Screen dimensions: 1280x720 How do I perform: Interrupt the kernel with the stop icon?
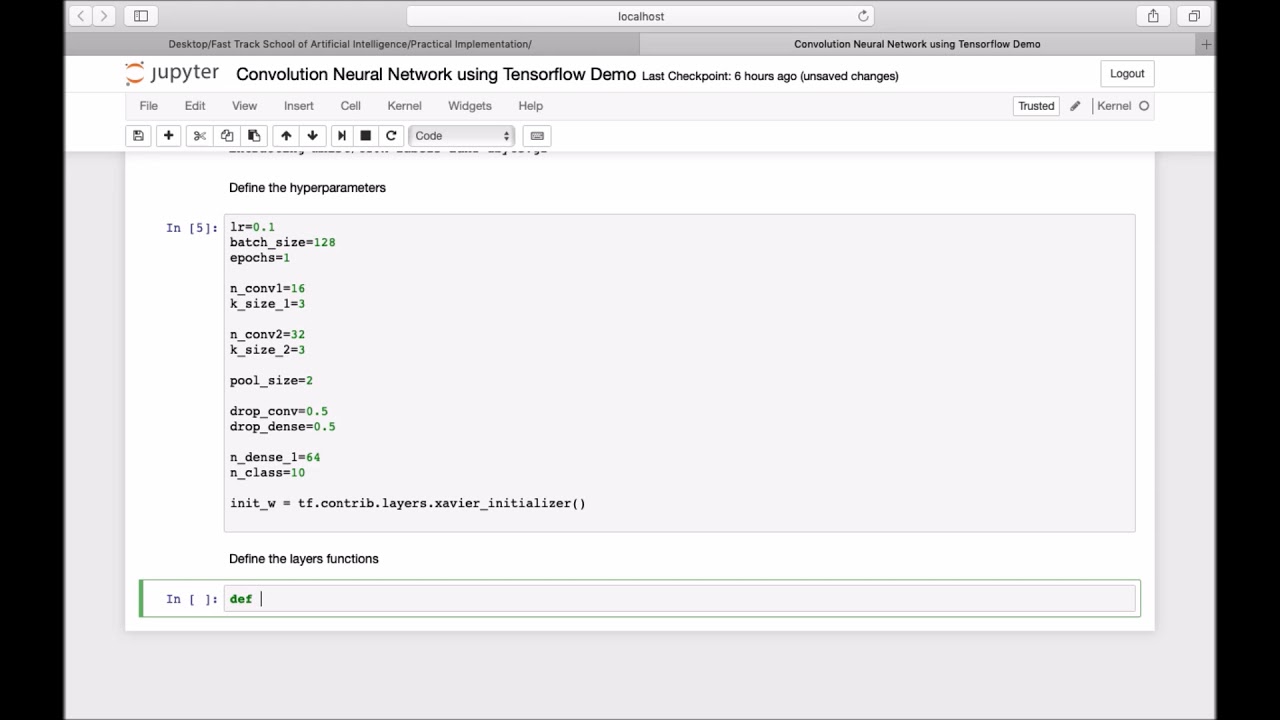pyautogui.click(x=366, y=136)
